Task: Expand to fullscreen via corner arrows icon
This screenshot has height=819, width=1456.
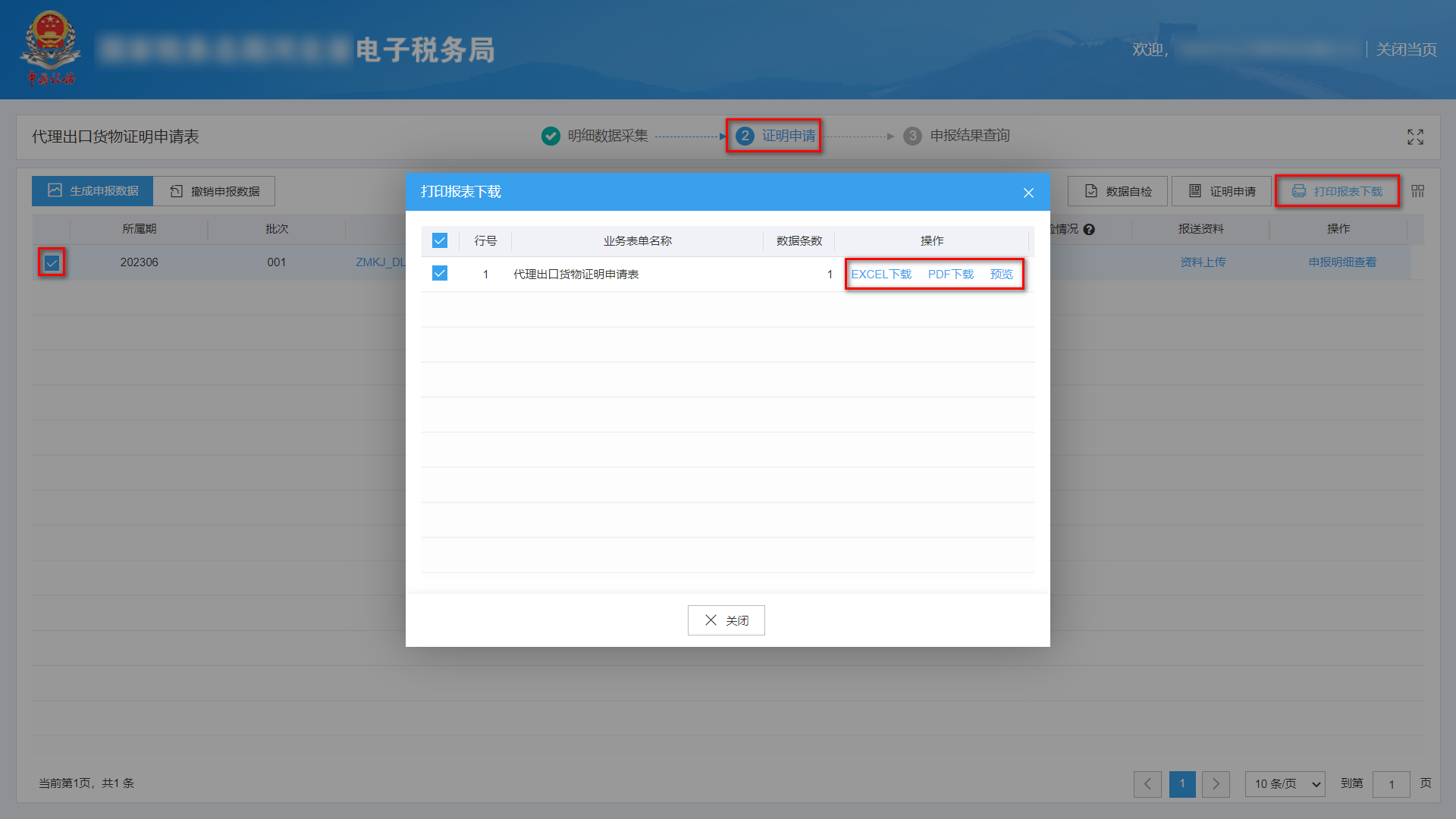Action: click(x=1416, y=137)
